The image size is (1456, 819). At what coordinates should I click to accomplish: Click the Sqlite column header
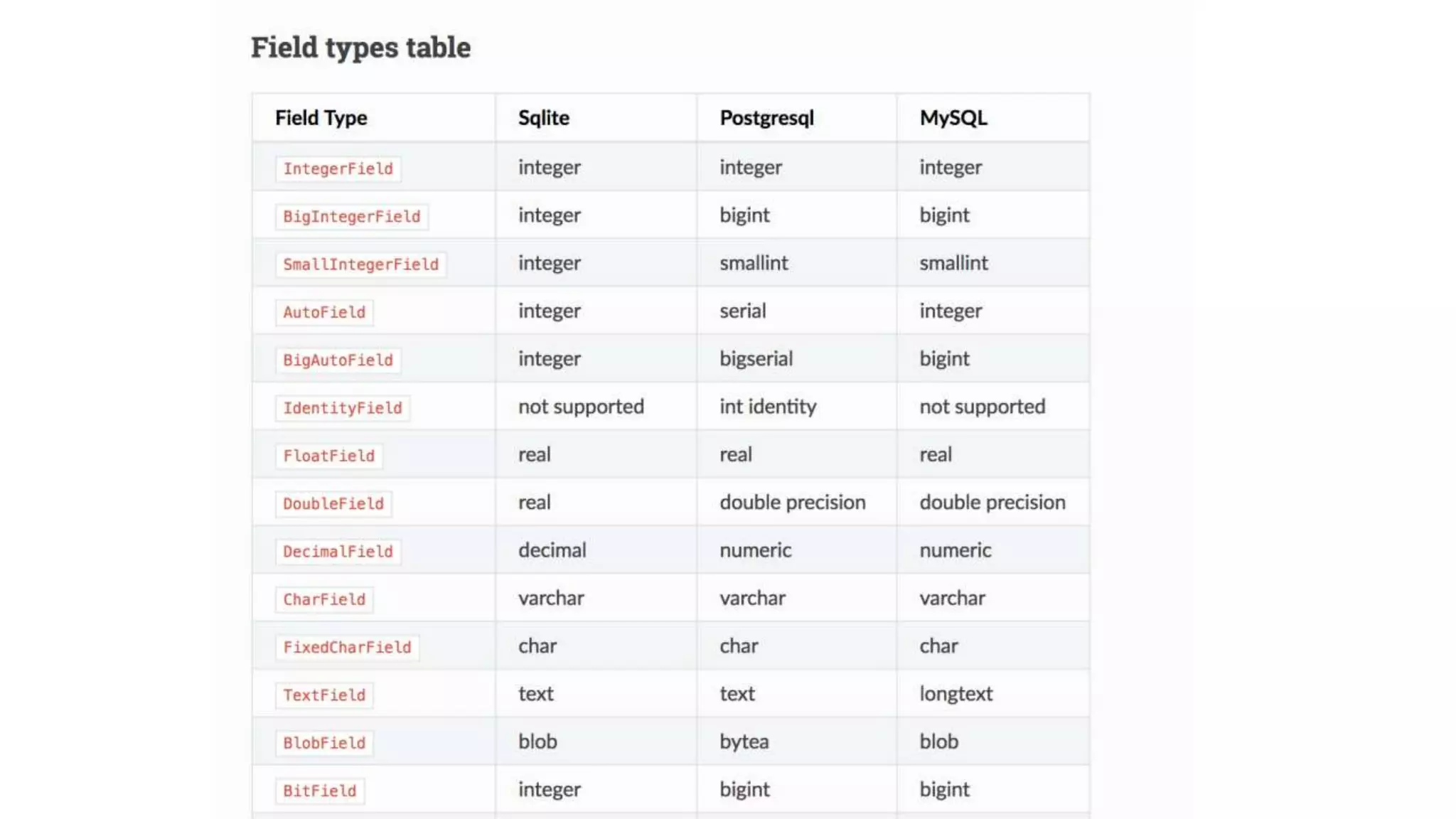click(x=544, y=117)
